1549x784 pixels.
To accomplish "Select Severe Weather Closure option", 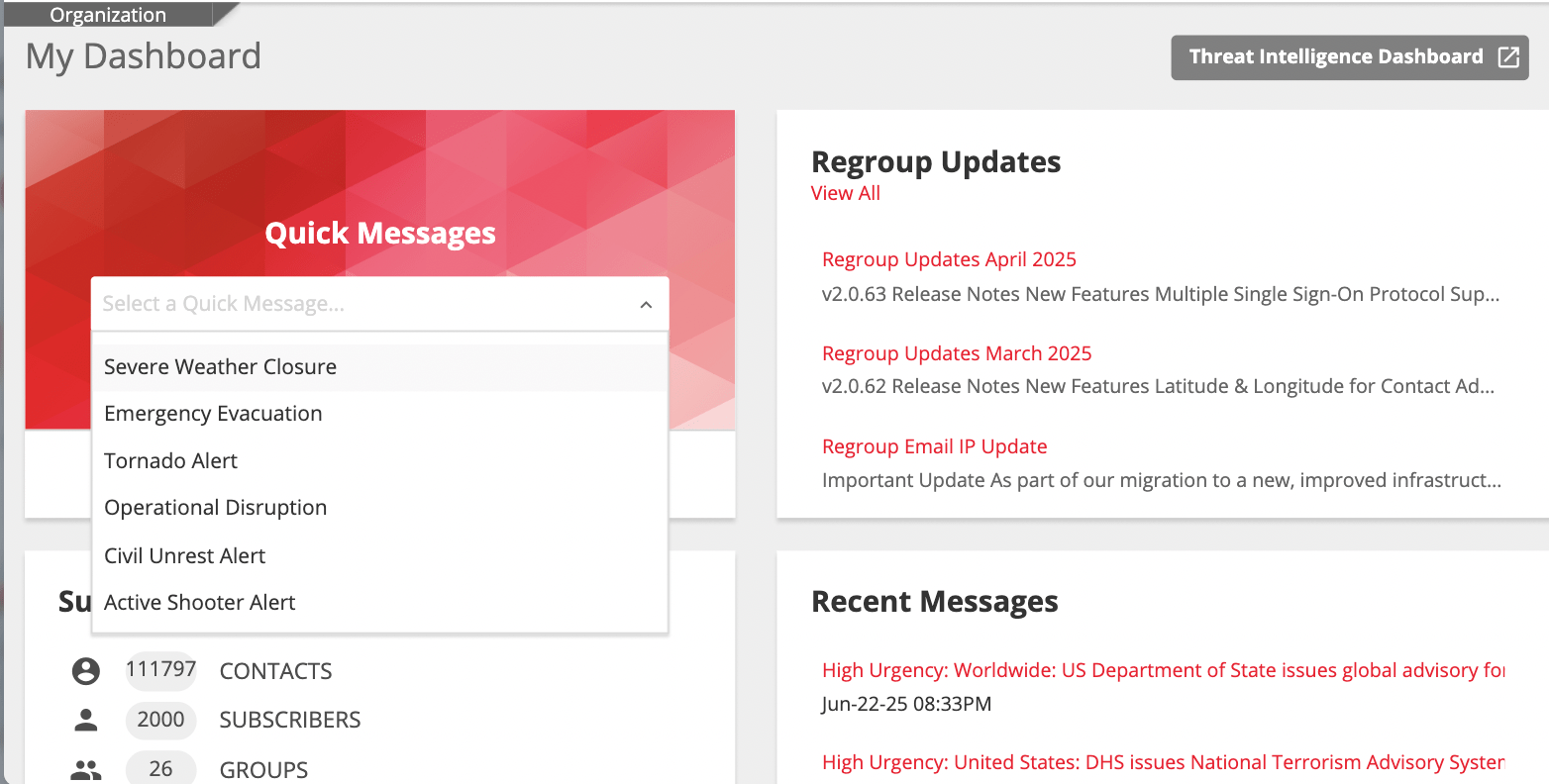I will [x=221, y=367].
